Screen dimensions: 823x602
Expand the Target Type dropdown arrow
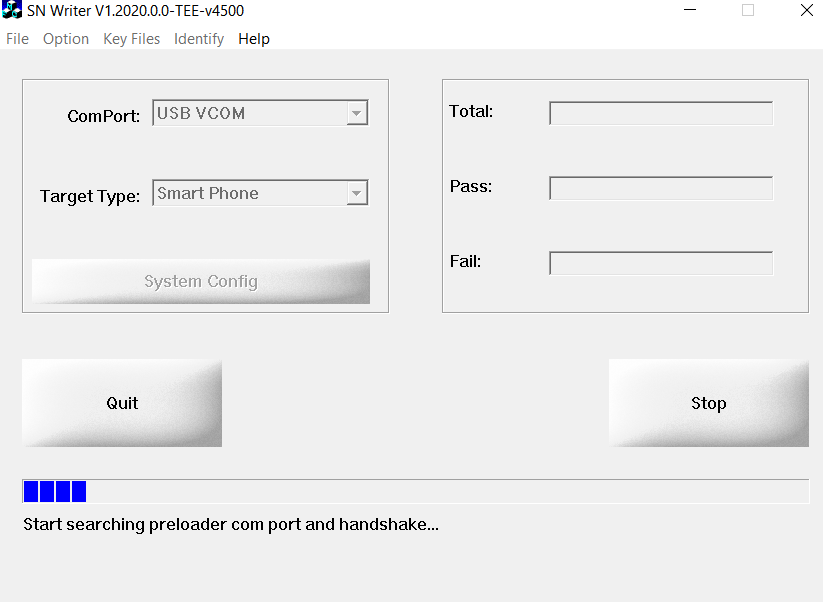[356, 193]
